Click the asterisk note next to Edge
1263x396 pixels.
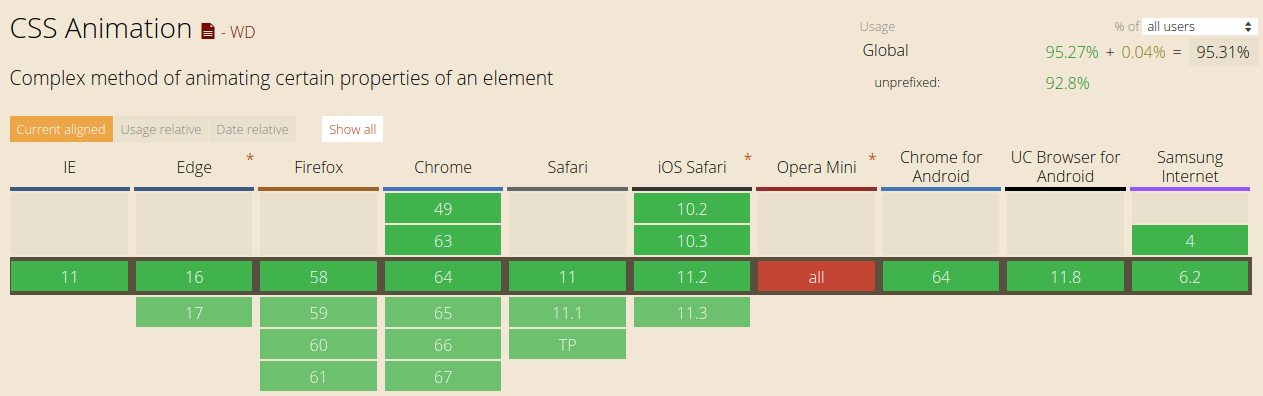coord(250,160)
